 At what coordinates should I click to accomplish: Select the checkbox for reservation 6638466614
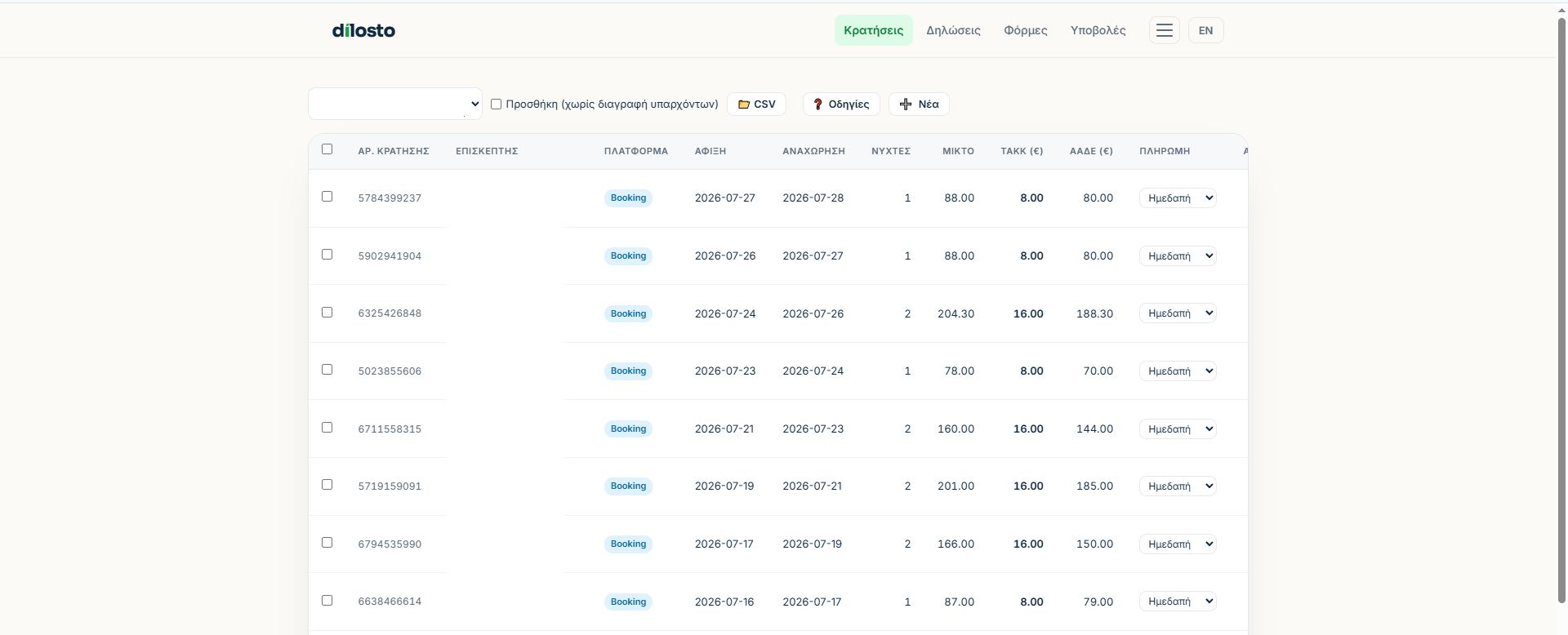tap(327, 601)
